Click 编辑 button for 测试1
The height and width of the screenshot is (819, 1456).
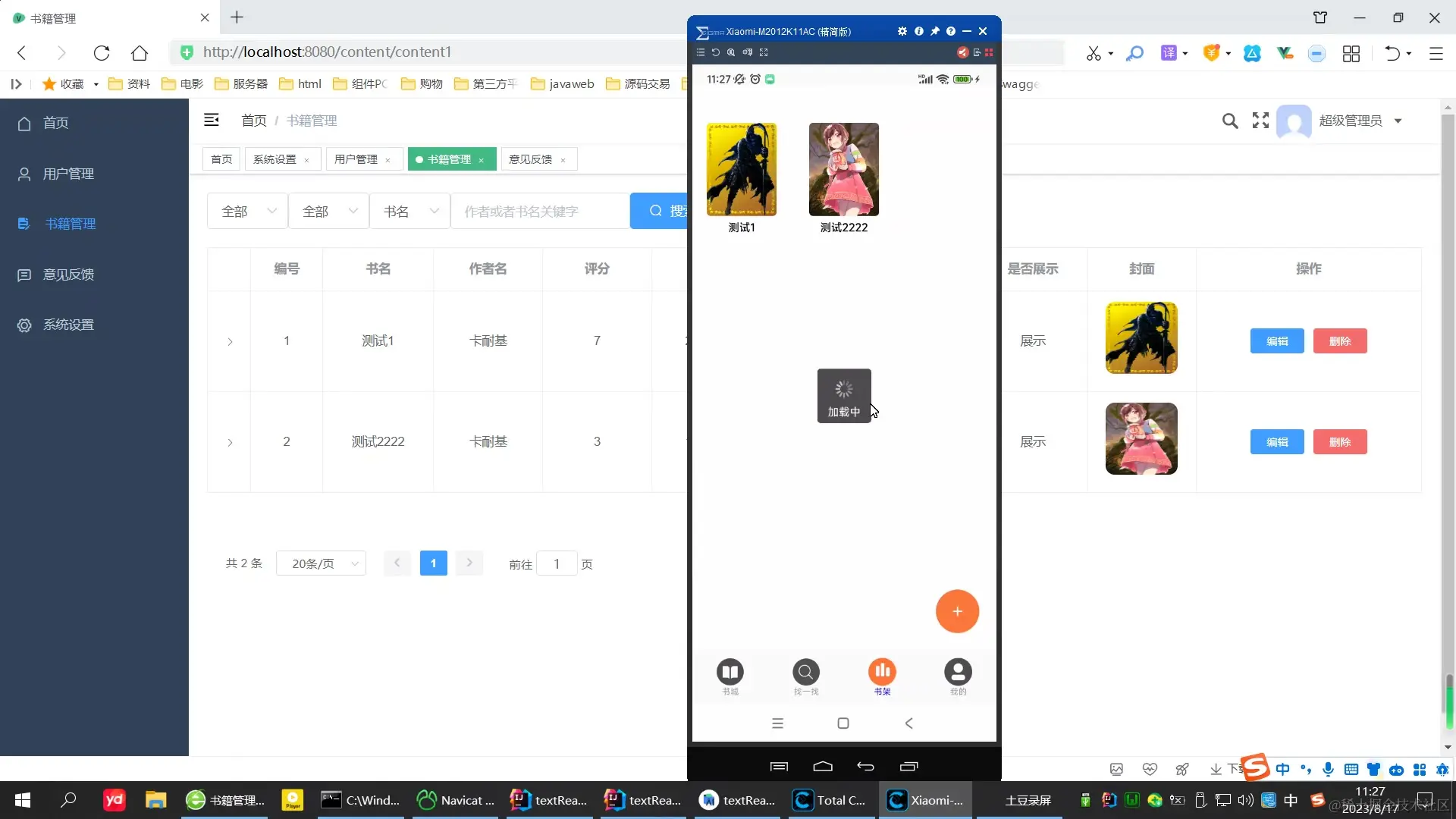pyautogui.click(x=1276, y=341)
